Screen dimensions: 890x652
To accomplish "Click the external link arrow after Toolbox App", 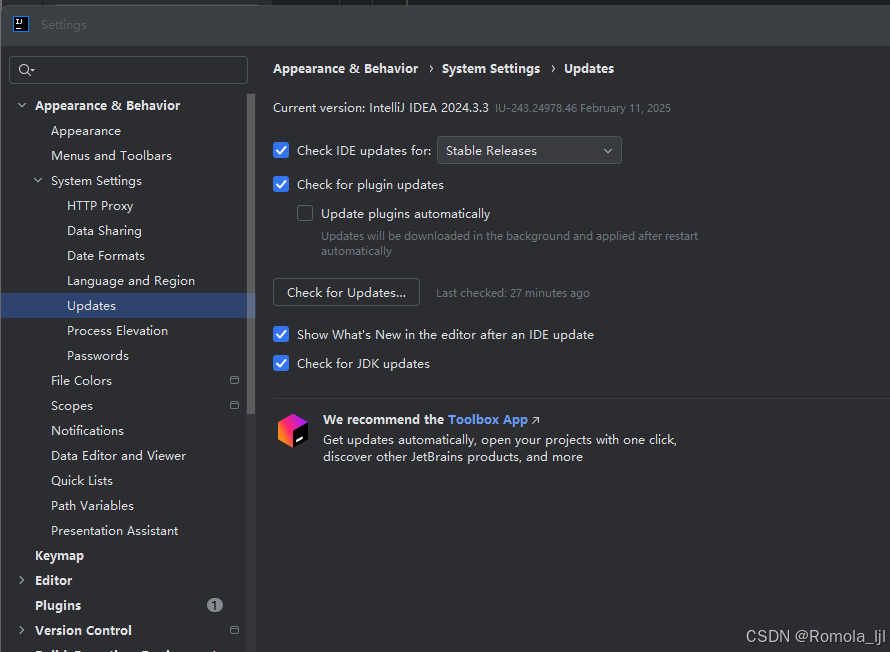I will (x=535, y=420).
